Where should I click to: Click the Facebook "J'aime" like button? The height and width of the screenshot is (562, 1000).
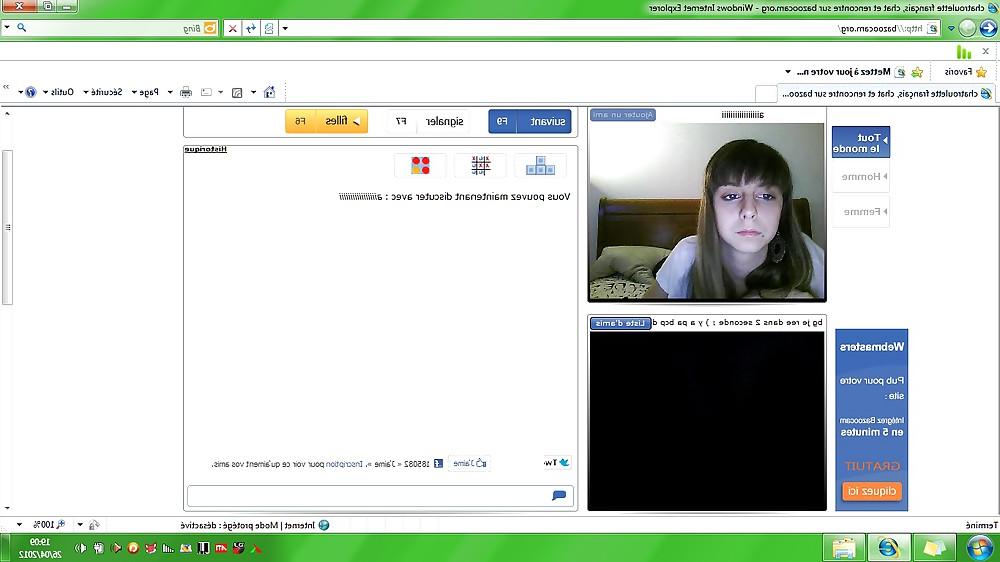pyautogui.click(x=469, y=463)
